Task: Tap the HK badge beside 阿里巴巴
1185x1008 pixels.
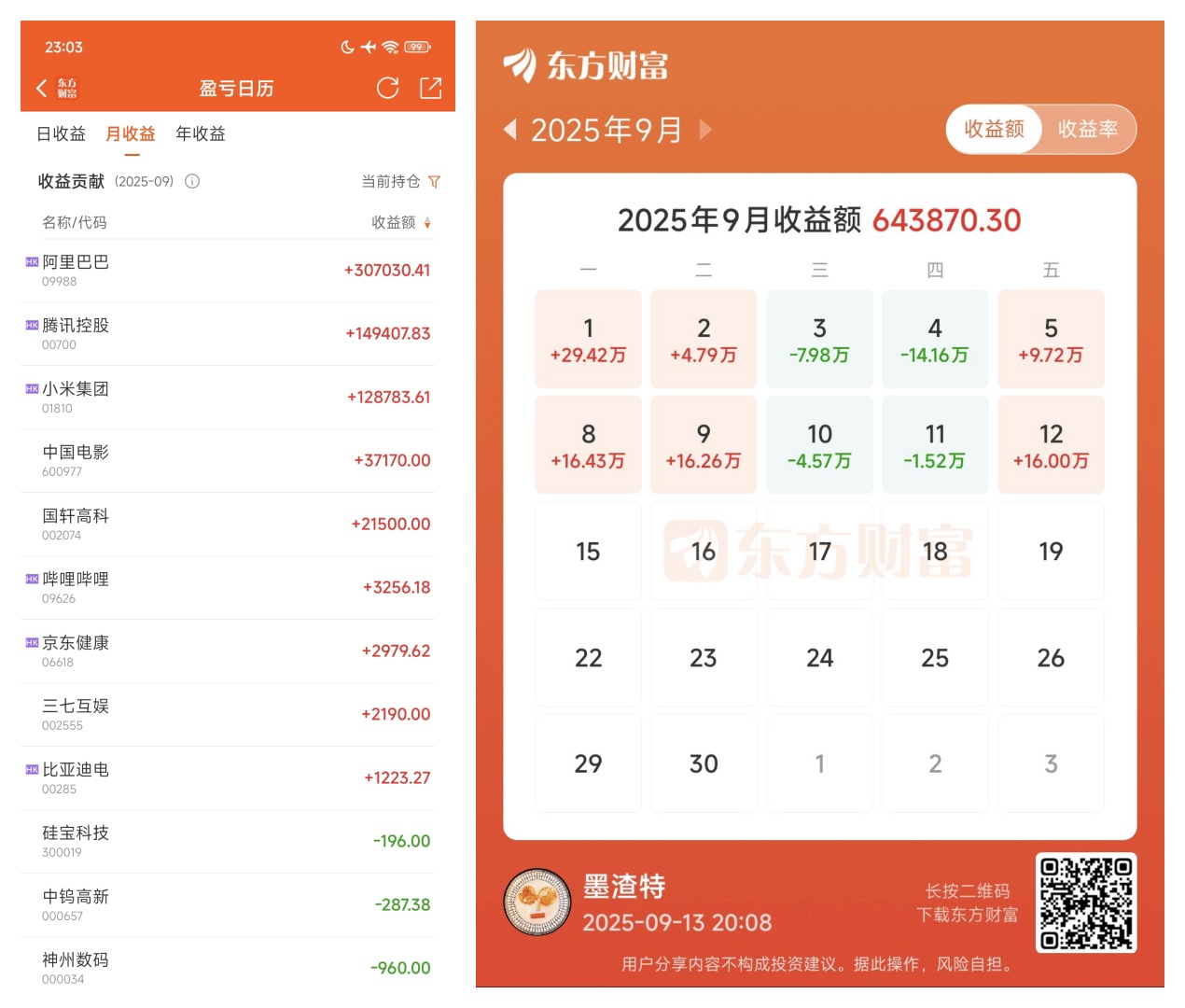Action: click(x=32, y=262)
